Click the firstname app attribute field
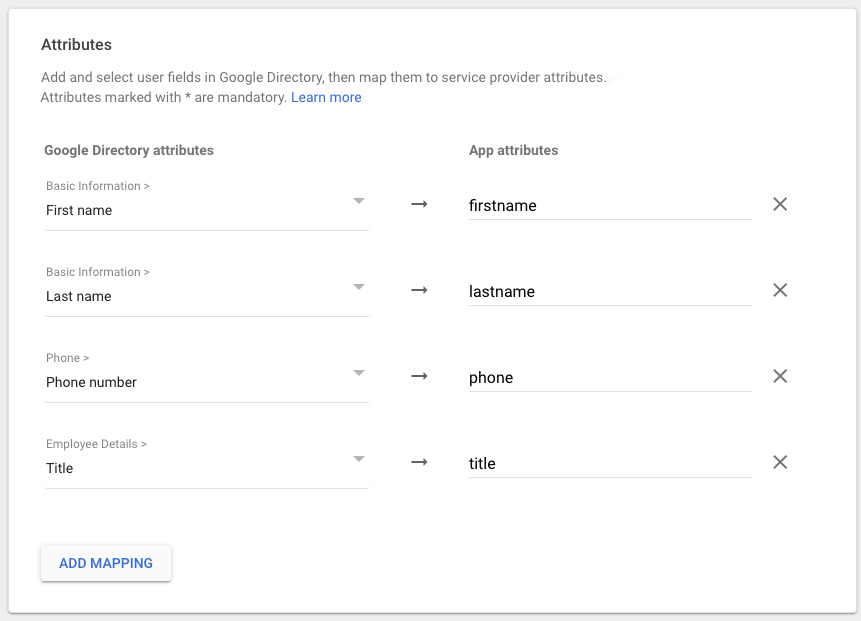861x621 pixels. click(609, 205)
